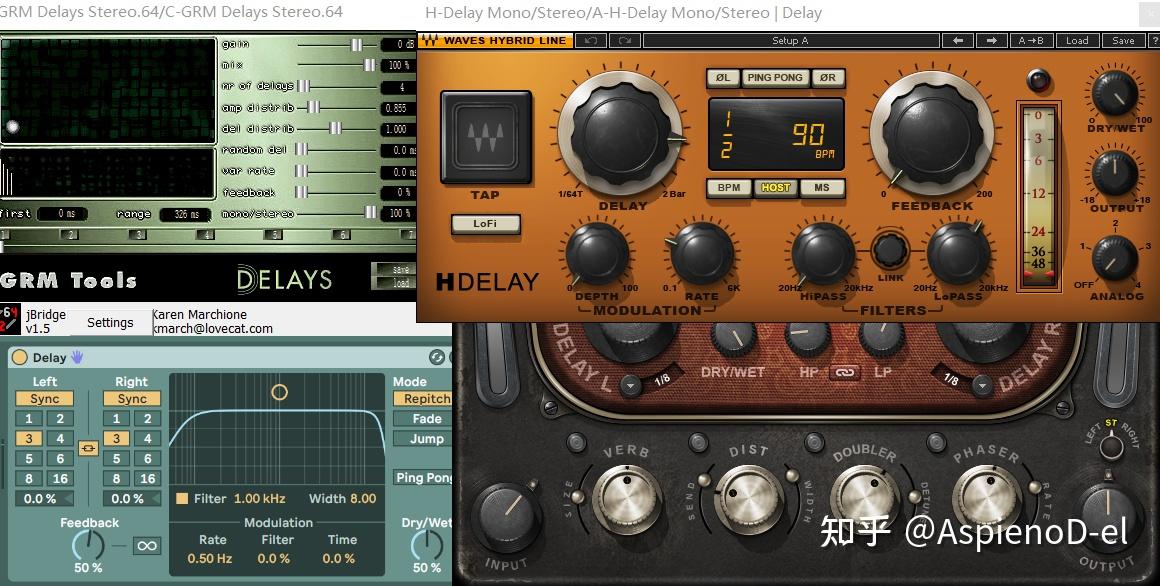
Task: Click the del distrib slider in GRM Delays
Action: (337, 129)
